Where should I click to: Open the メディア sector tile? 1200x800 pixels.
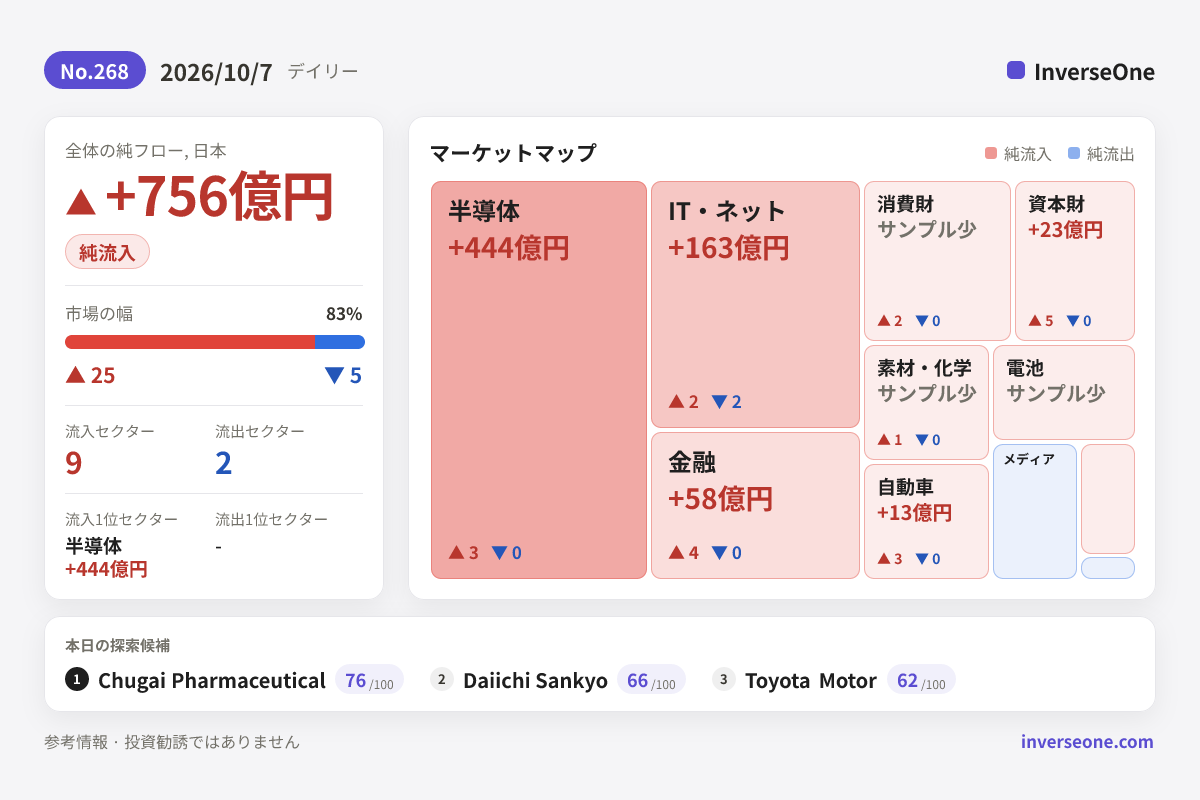(x=1035, y=511)
